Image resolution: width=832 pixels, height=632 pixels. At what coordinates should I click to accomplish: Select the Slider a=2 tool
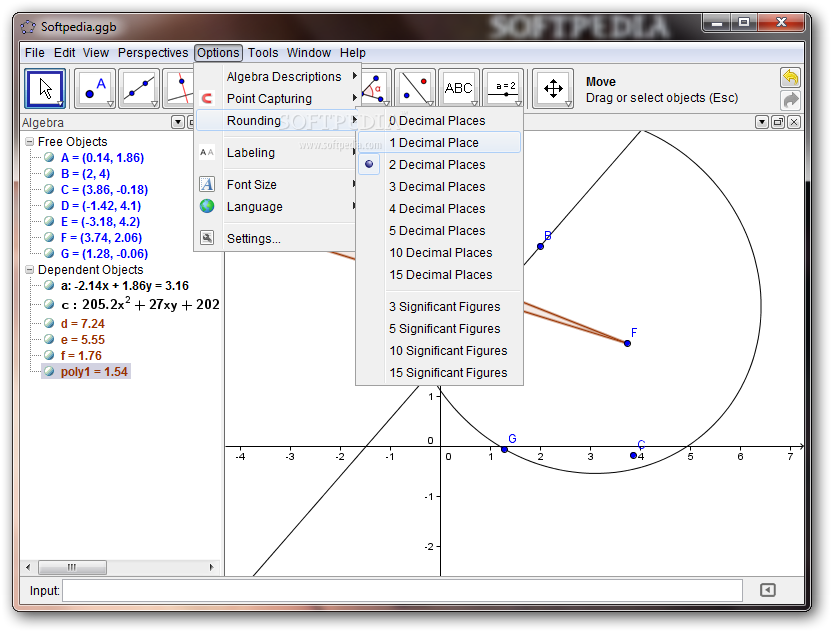coord(503,89)
